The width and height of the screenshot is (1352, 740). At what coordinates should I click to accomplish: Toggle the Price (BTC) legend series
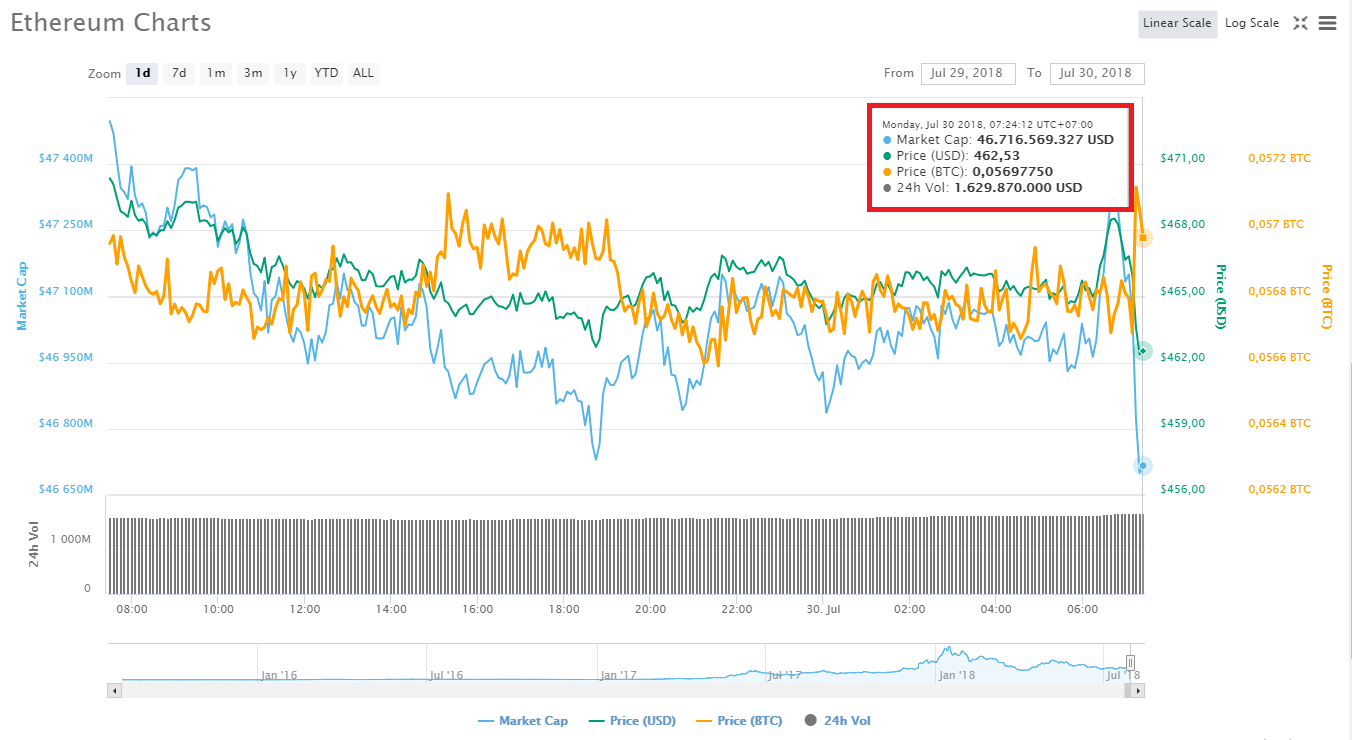739,720
